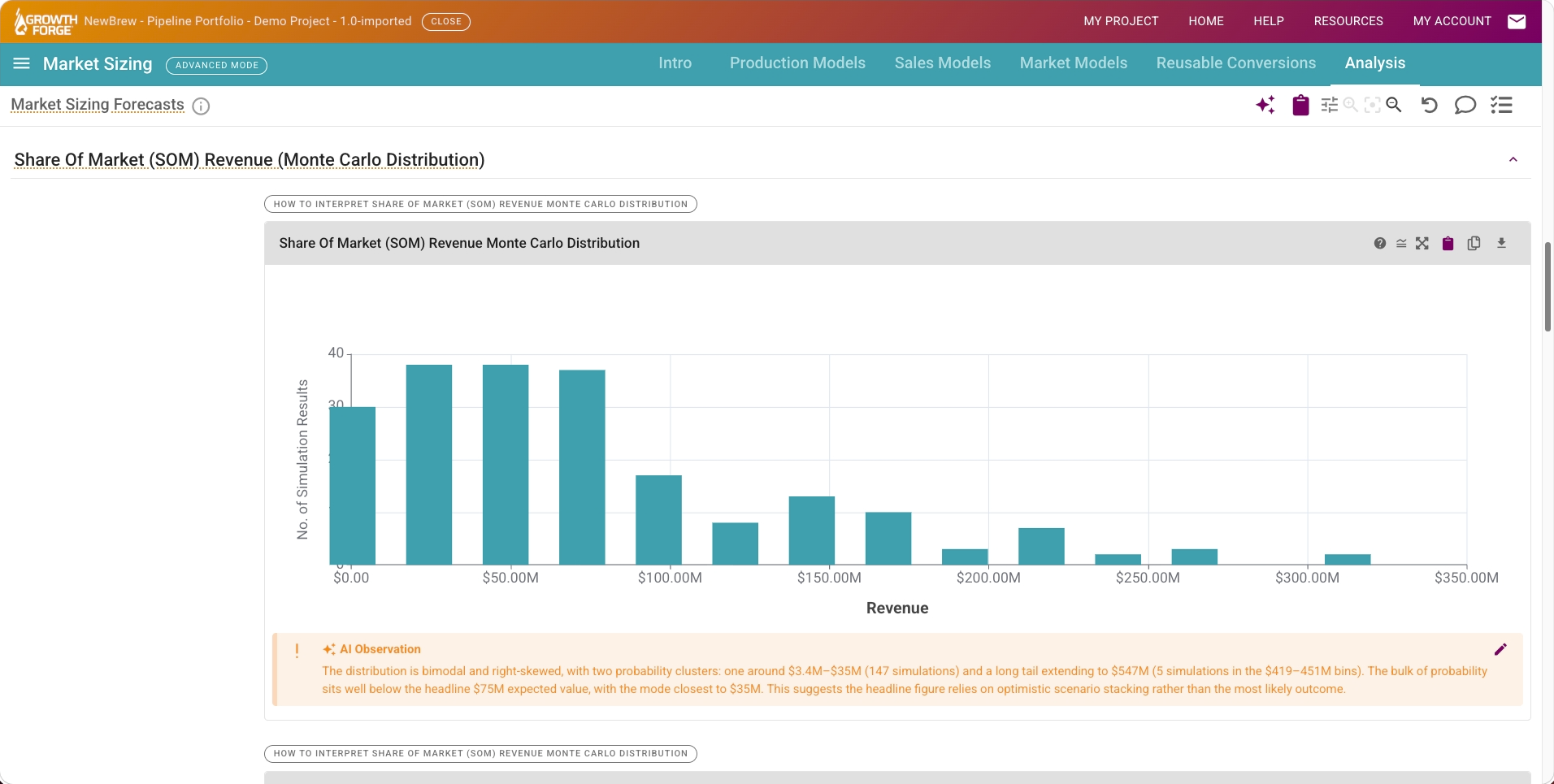
Task: Open HELP in top navigation
Action: coord(1269,21)
